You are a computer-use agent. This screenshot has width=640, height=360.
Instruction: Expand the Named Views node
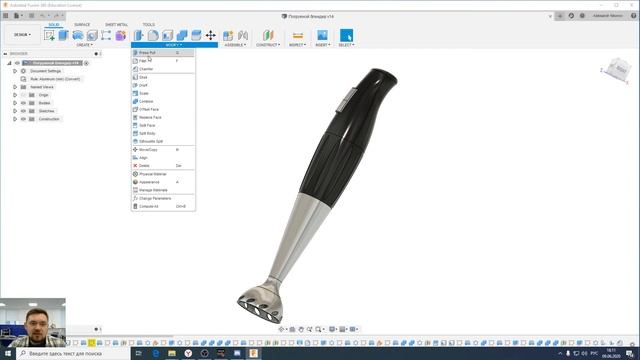click(x=15, y=87)
